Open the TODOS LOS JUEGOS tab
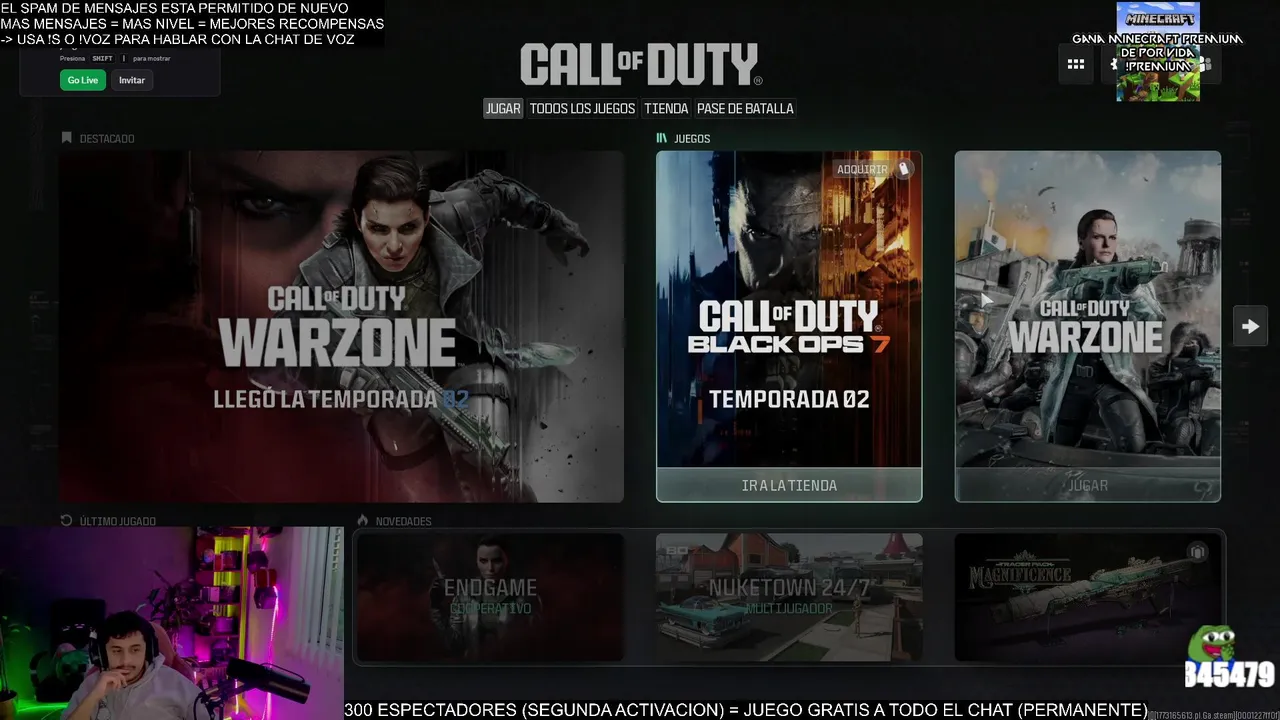This screenshot has width=1280, height=720. [x=582, y=108]
